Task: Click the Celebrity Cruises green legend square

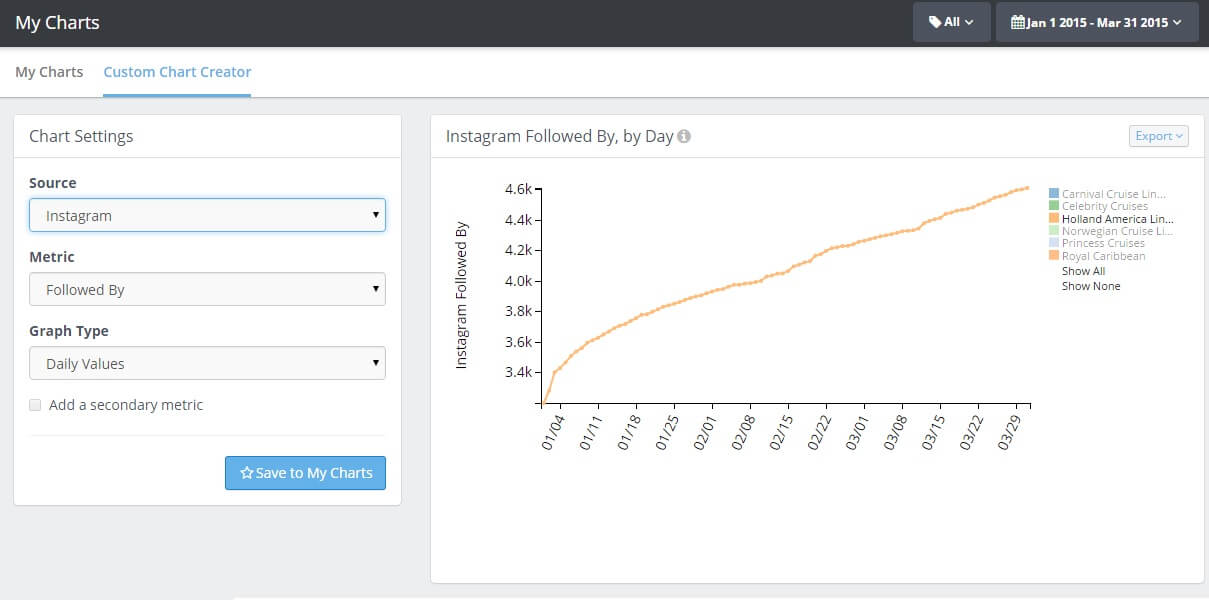Action: pyautogui.click(x=1054, y=206)
